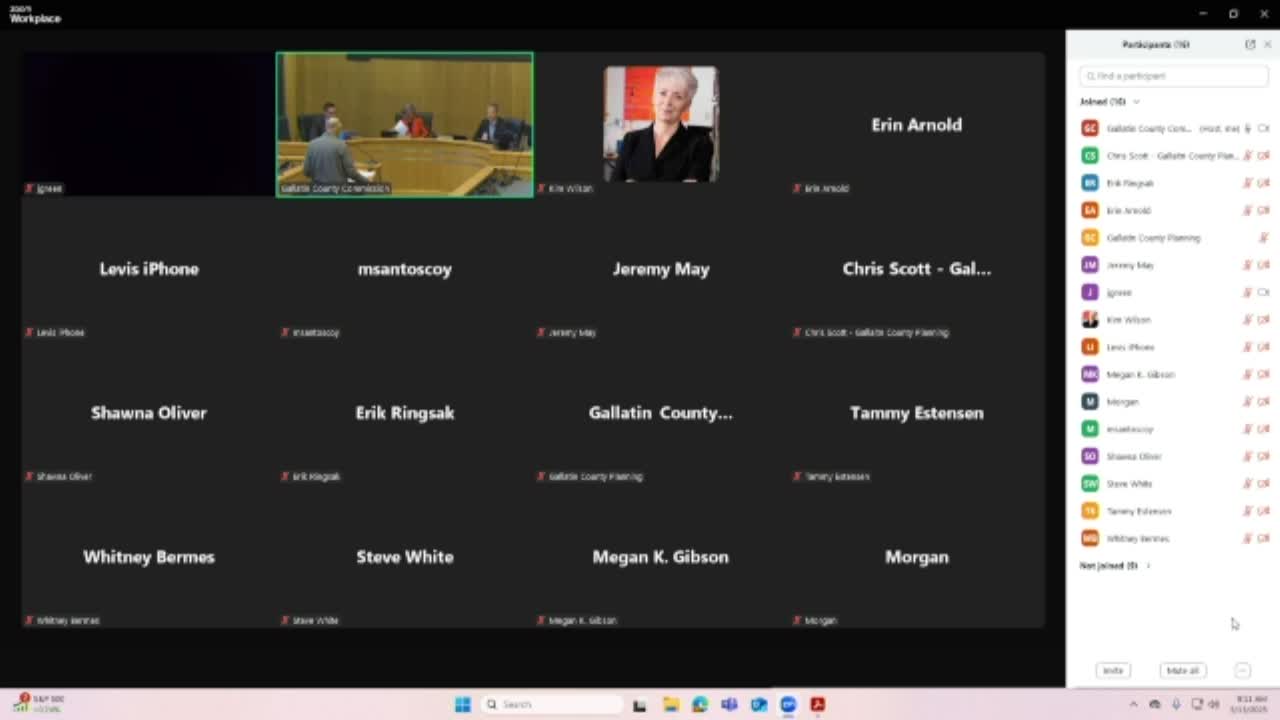Click Kim Wilson name in participants list
The width and height of the screenshot is (1280, 720).
pyautogui.click(x=1128, y=320)
